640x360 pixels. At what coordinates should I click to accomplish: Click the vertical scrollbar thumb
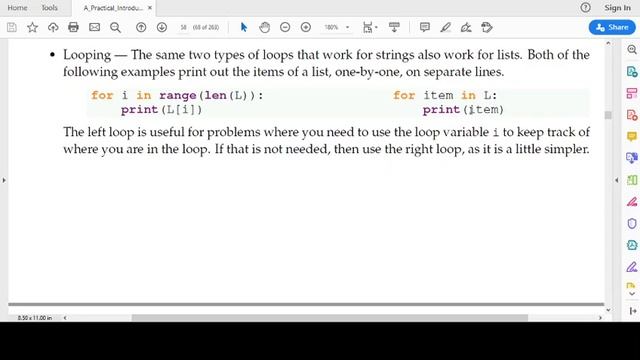pos(608,115)
